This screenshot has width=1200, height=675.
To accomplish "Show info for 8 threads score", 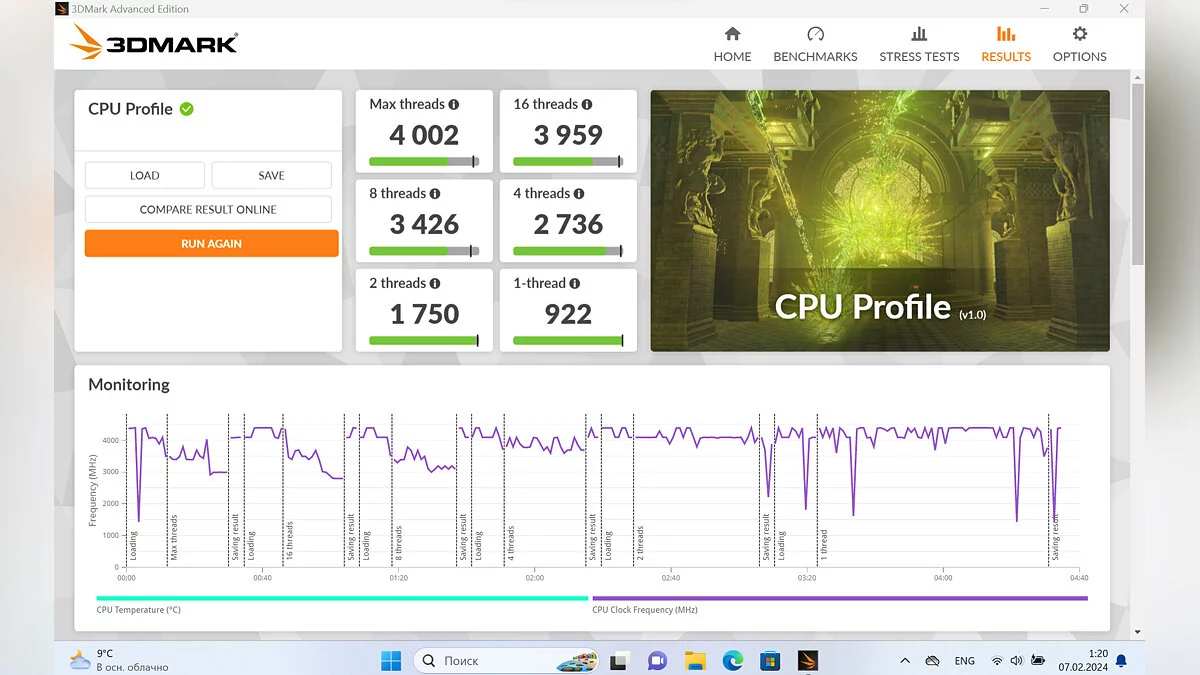I will pyautogui.click(x=435, y=194).
